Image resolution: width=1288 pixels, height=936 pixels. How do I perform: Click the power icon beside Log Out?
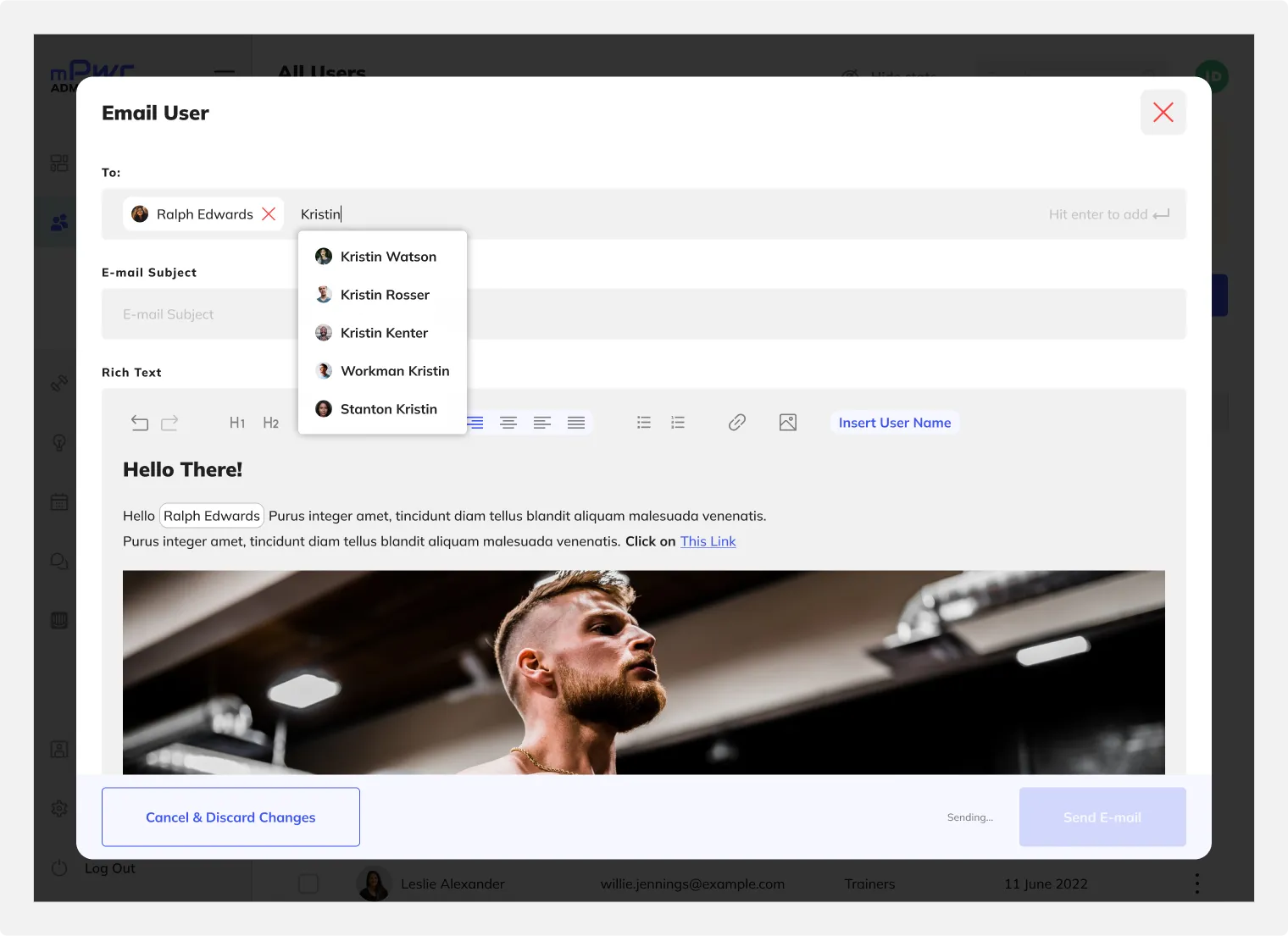(x=59, y=868)
